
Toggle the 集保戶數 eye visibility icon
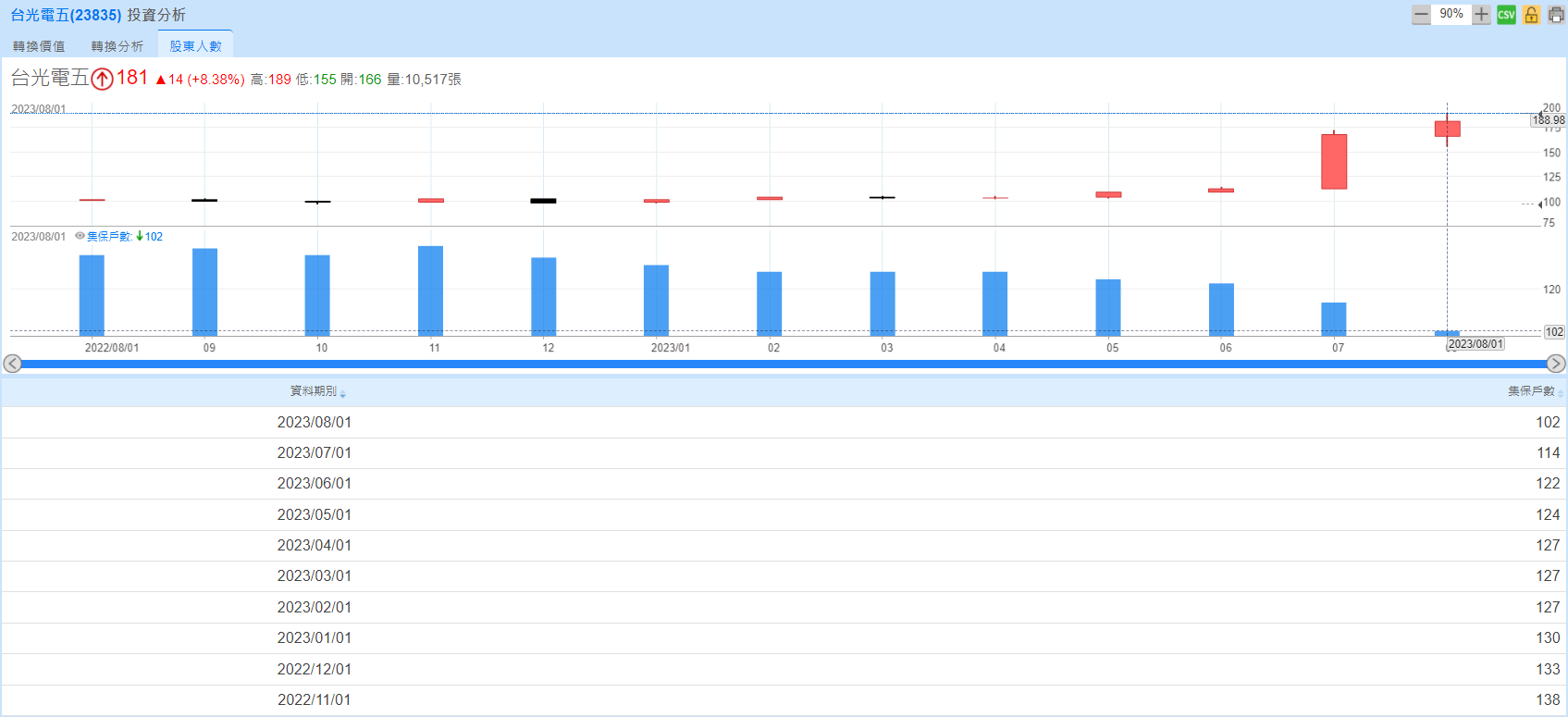point(80,236)
